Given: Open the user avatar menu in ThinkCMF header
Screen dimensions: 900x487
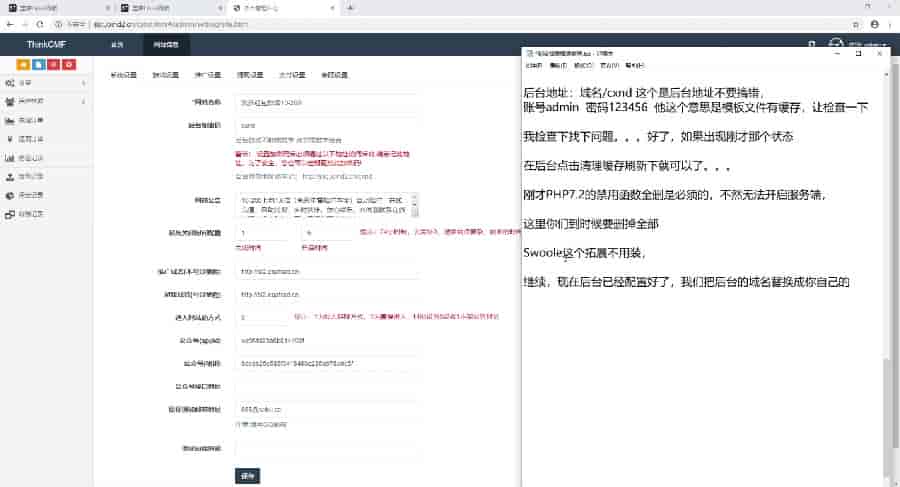Looking at the screenshot, I should [x=836, y=44].
